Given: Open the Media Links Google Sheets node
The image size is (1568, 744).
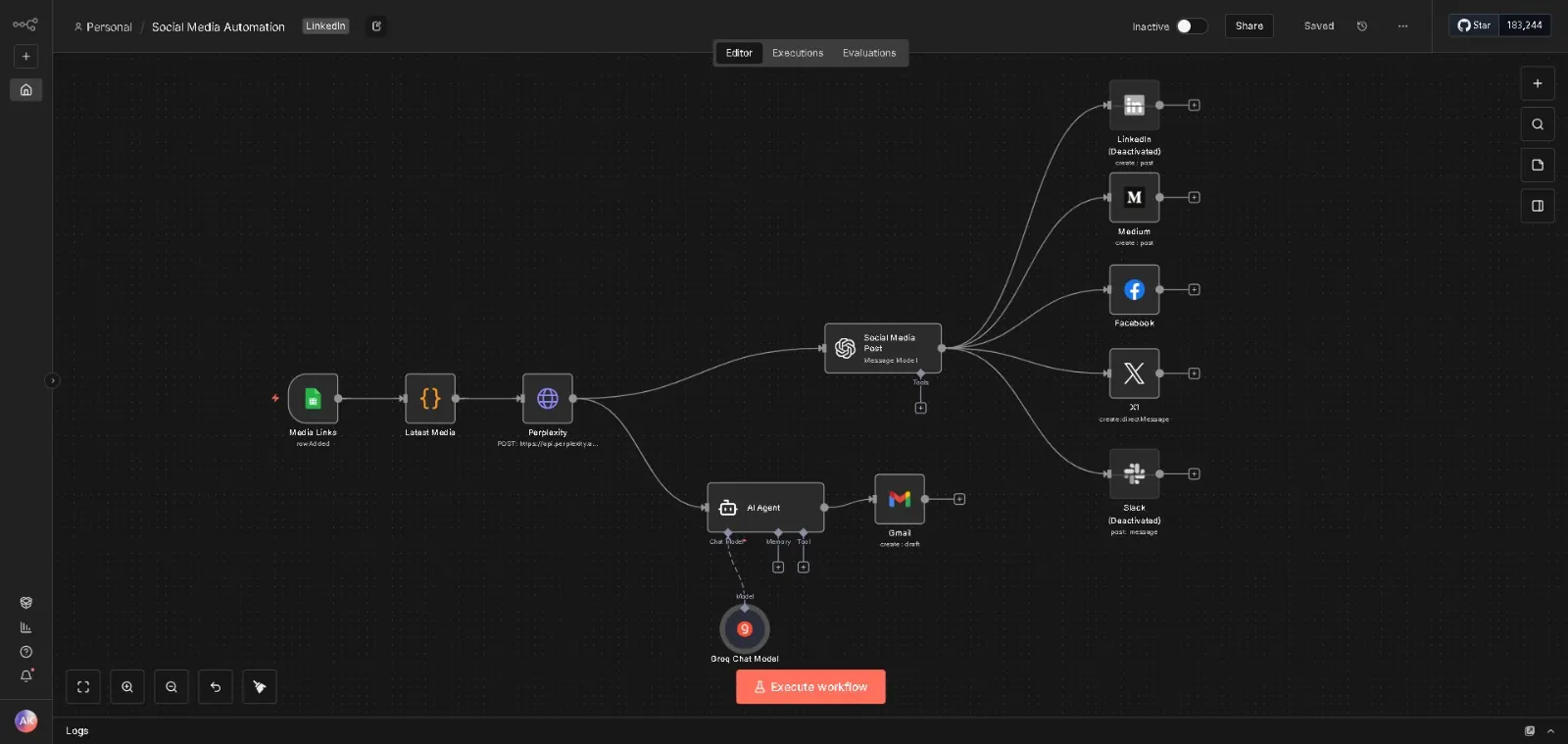Looking at the screenshot, I should pos(313,398).
